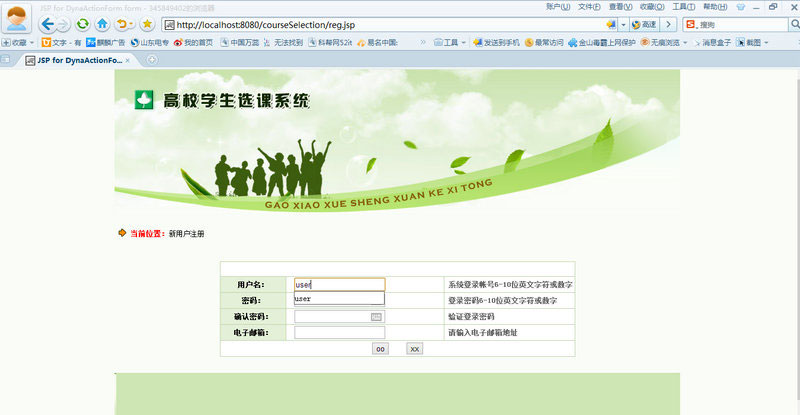
Task: Click the oo submit button
Action: pyautogui.click(x=380, y=349)
